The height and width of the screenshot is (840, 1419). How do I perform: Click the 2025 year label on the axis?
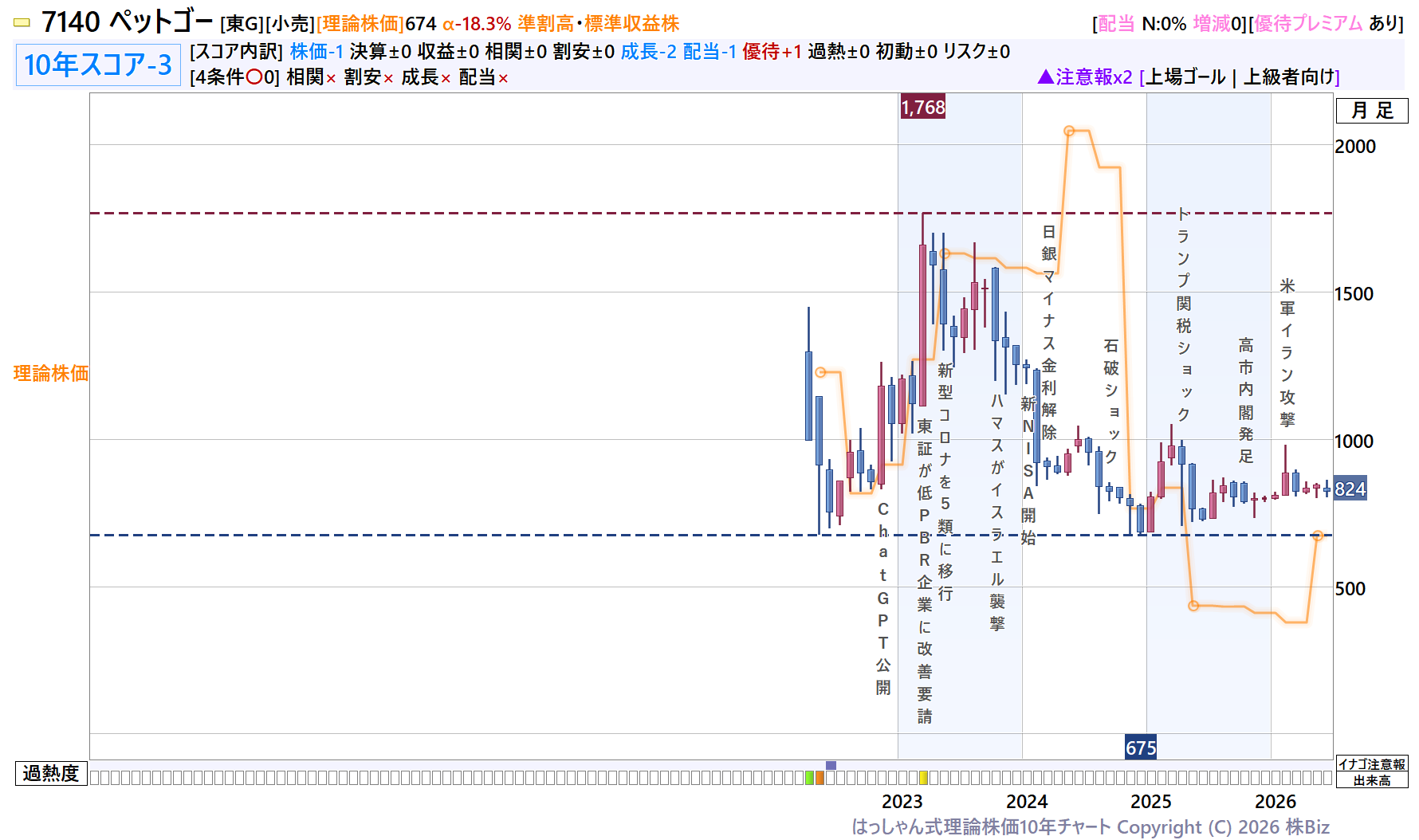pyautogui.click(x=1151, y=801)
